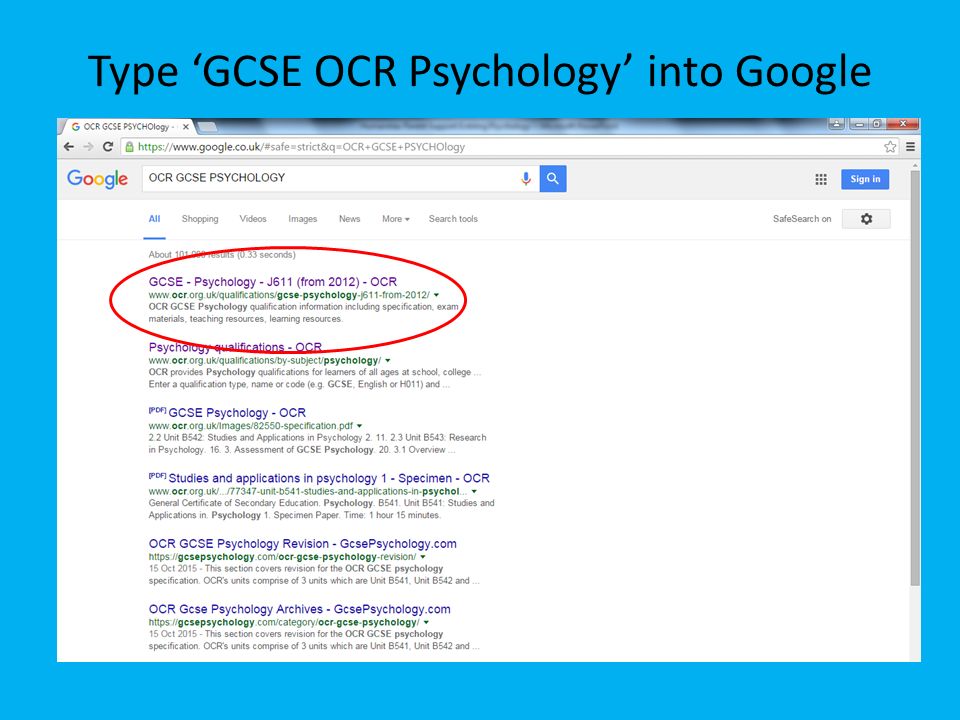
Task: Open the Chrome hamburger menu
Action: (x=910, y=147)
